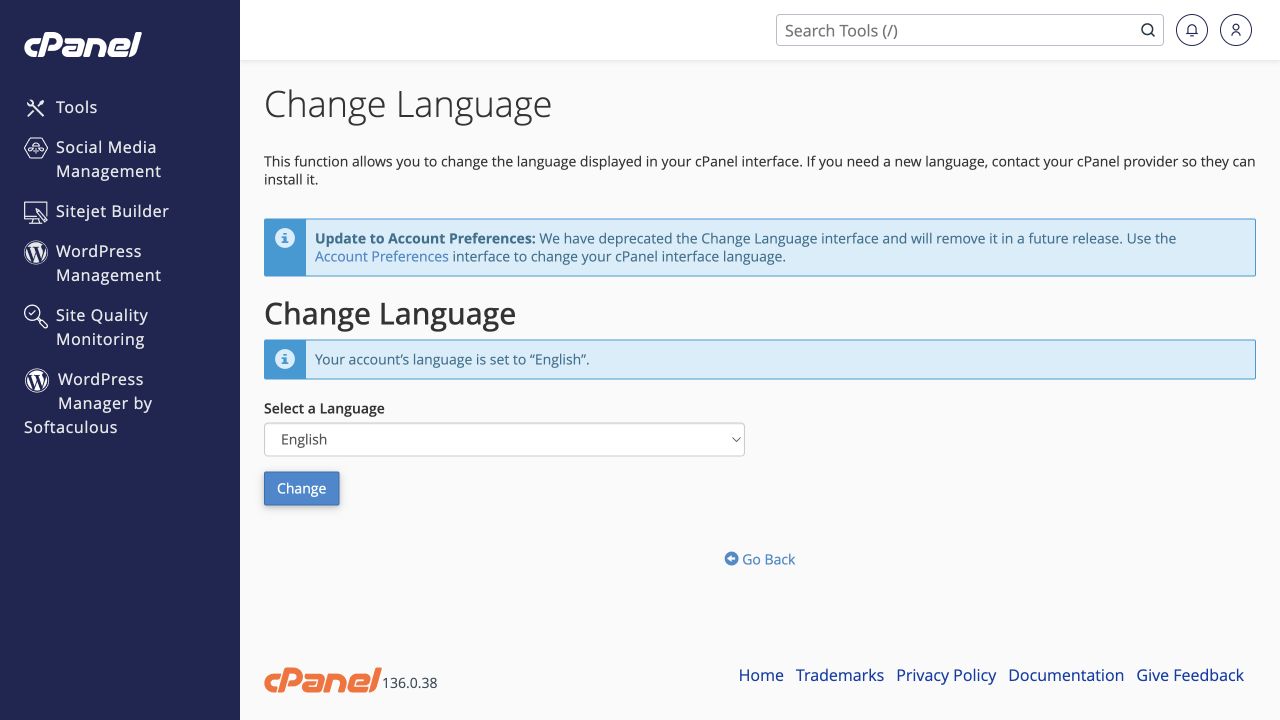The height and width of the screenshot is (720, 1280).
Task: Open WordPress Manager by Softaculous
Action: tap(88, 403)
